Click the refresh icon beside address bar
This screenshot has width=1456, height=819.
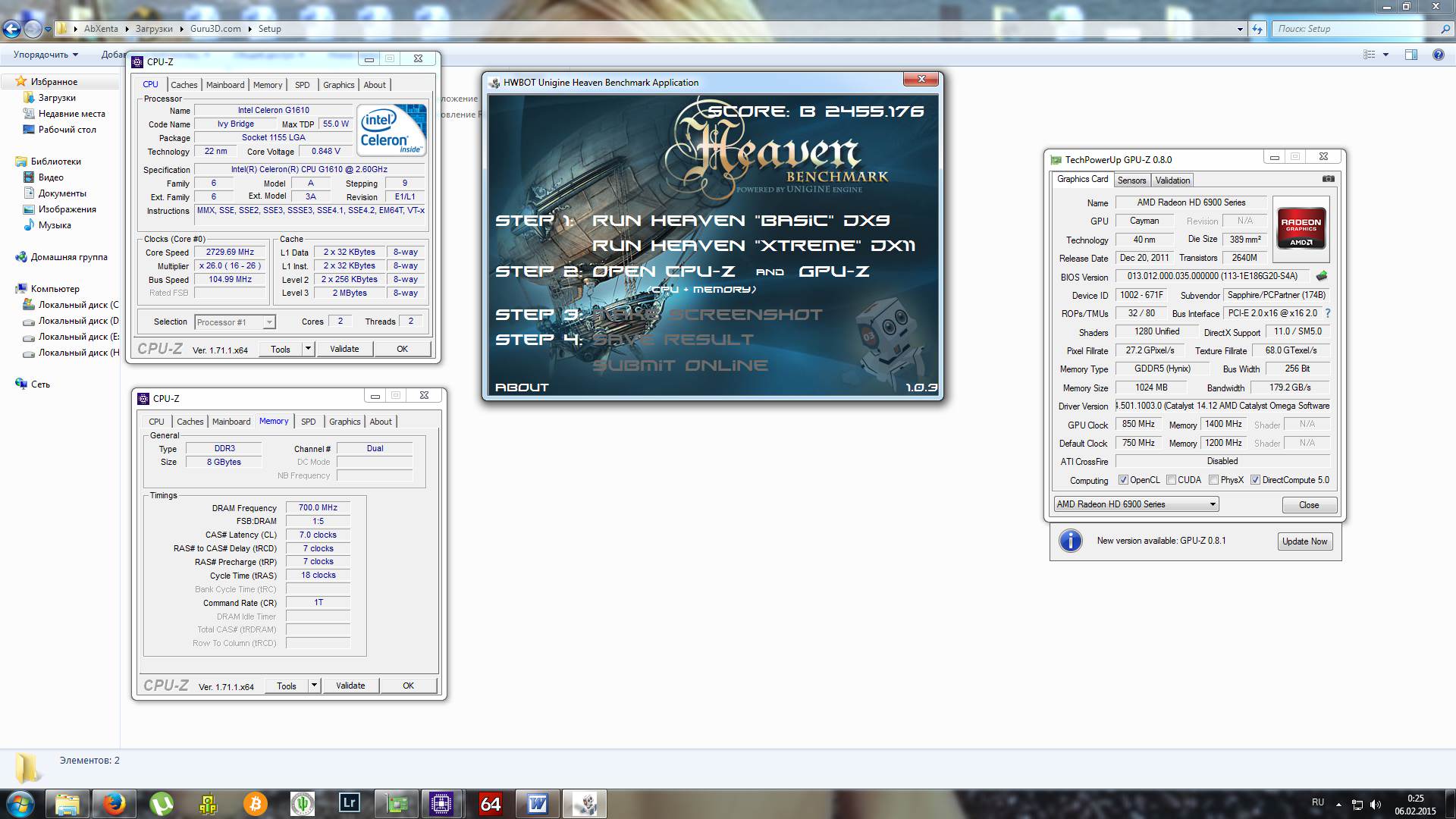point(1258,29)
